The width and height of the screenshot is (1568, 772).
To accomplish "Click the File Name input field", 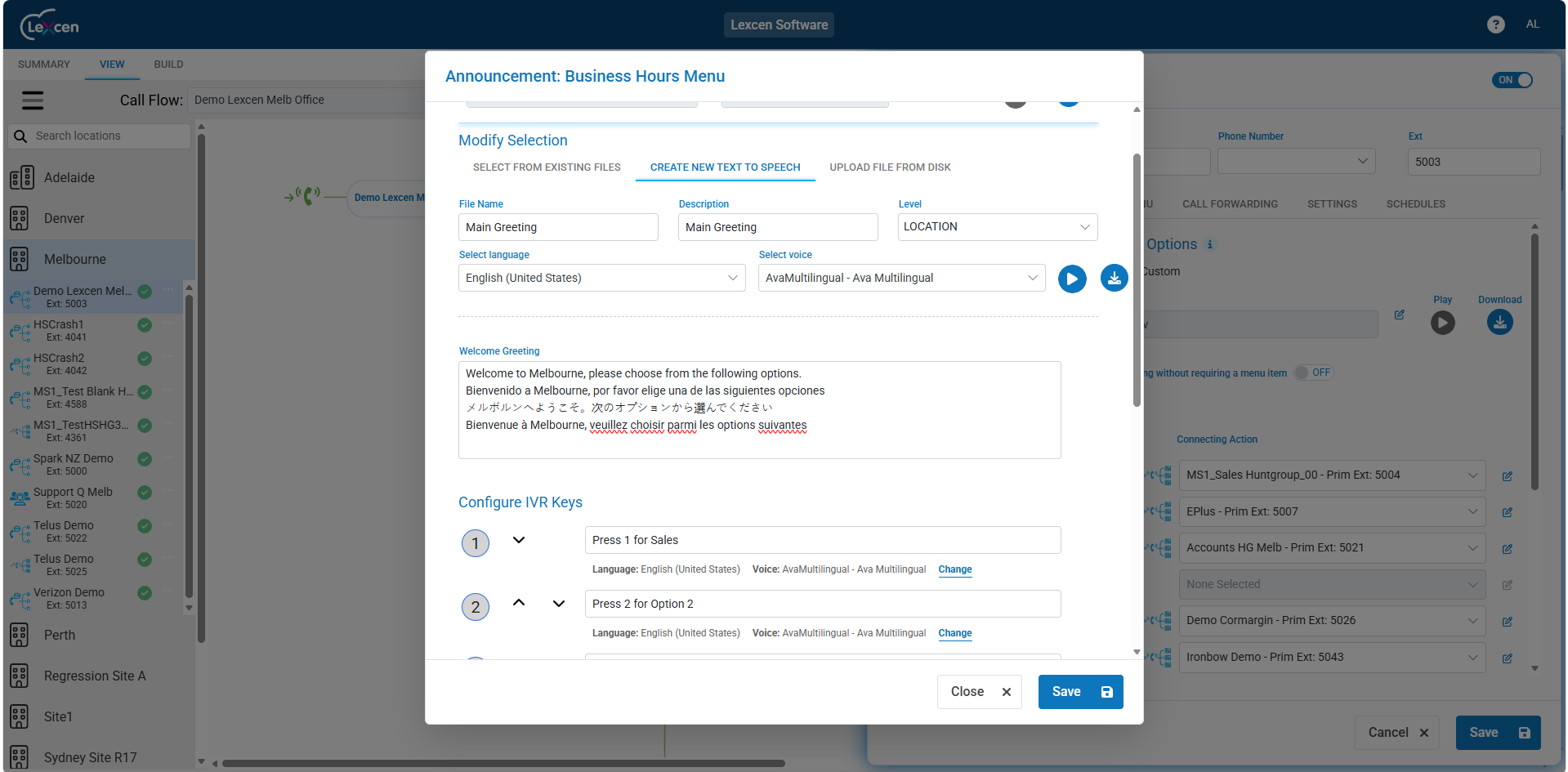I will (x=558, y=227).
